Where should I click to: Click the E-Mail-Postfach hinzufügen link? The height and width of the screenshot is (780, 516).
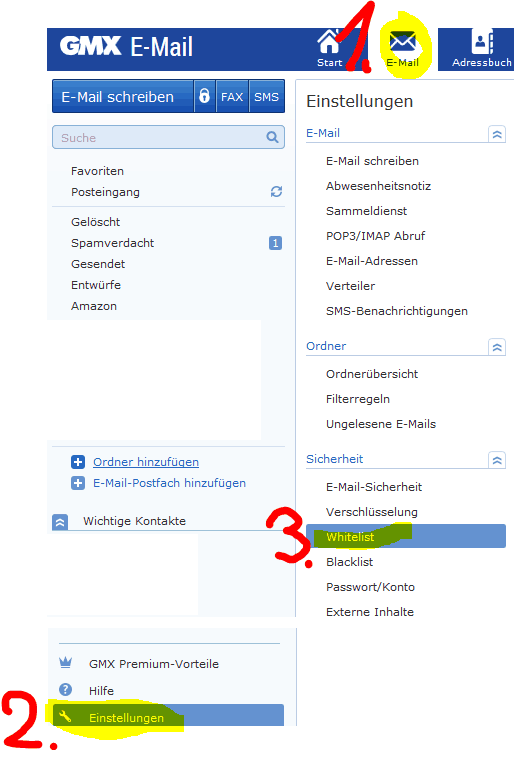pyautogui.click(x=169, y=483)
